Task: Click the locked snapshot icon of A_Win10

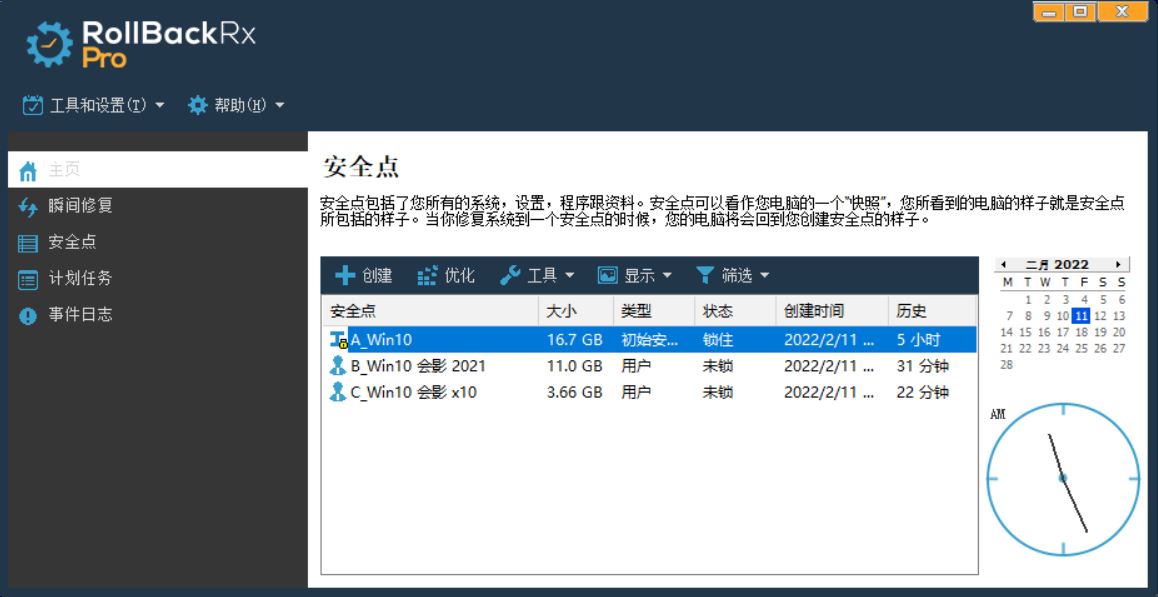Action: [x=338, y=340]
